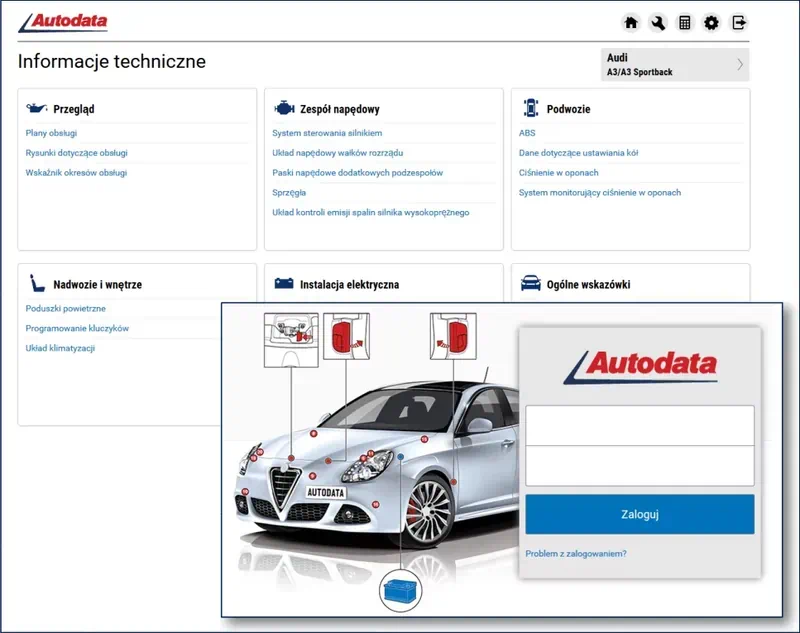800x633 pixels.
Task: Click the second login input field
Action: pos(639,466)
